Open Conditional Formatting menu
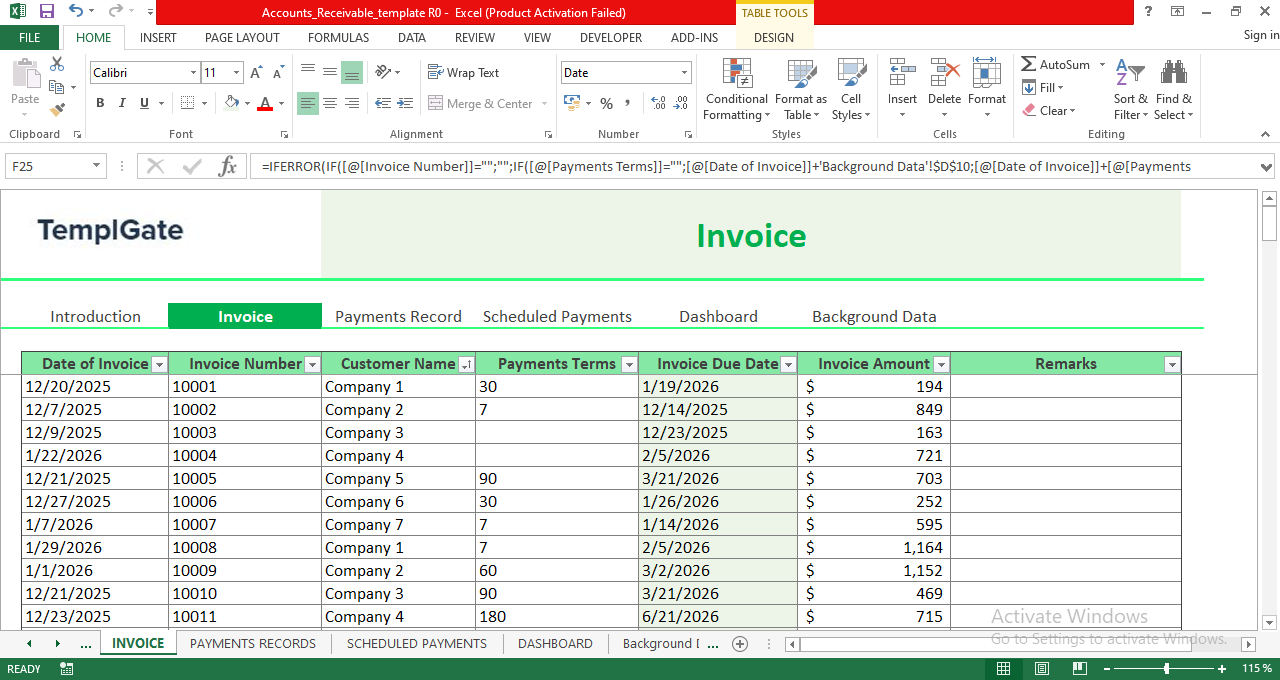1280x680 pixels. tap(737, 90)
